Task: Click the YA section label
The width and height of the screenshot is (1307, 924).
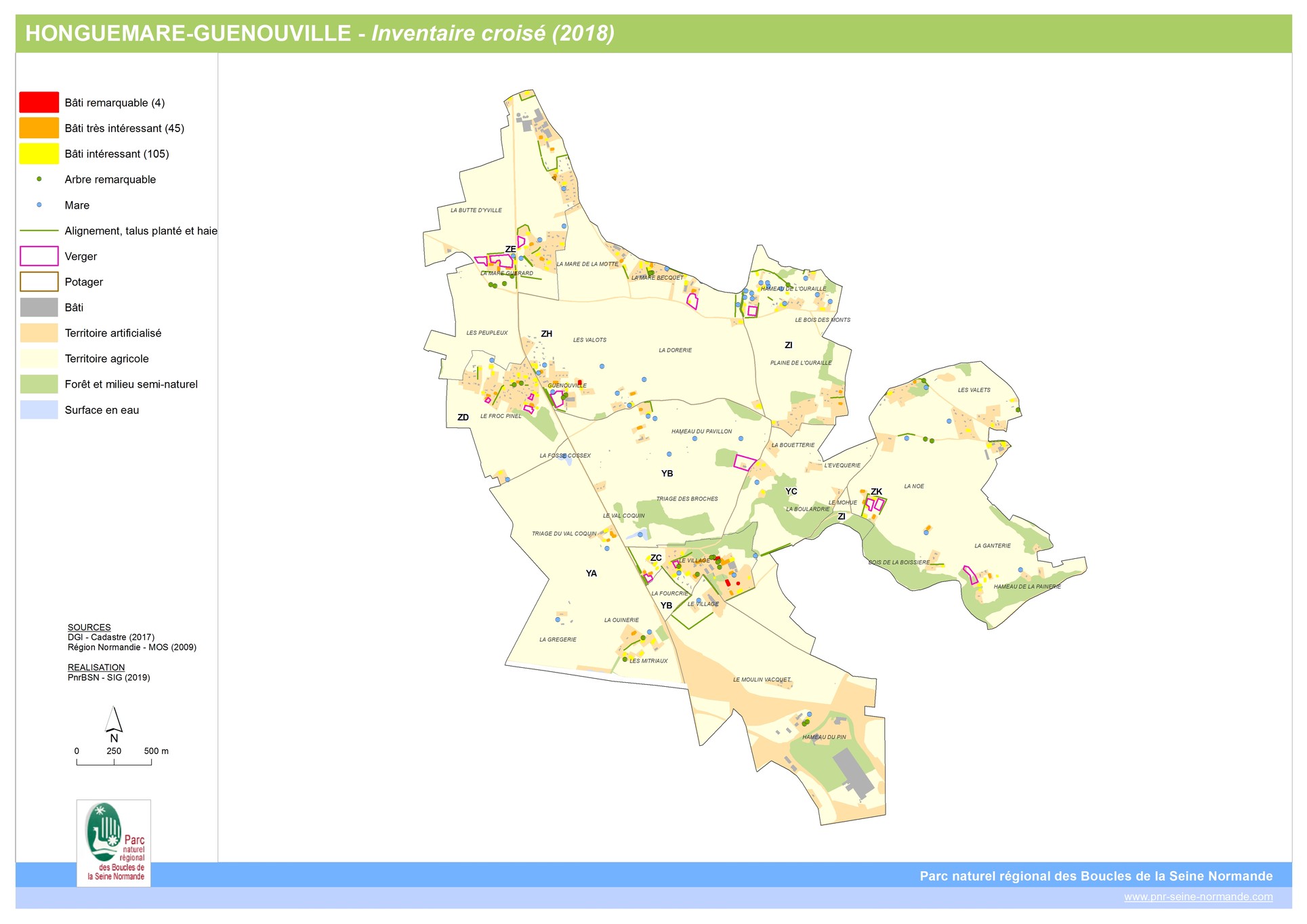Action: 592,574
